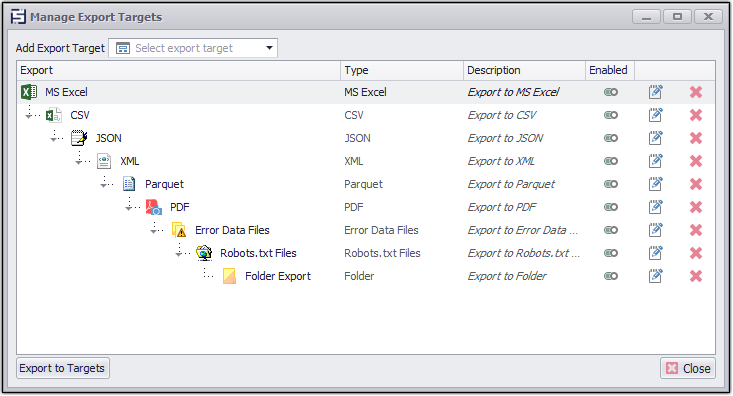
Task: Click the Enabled column header
Action: point(610,70)
